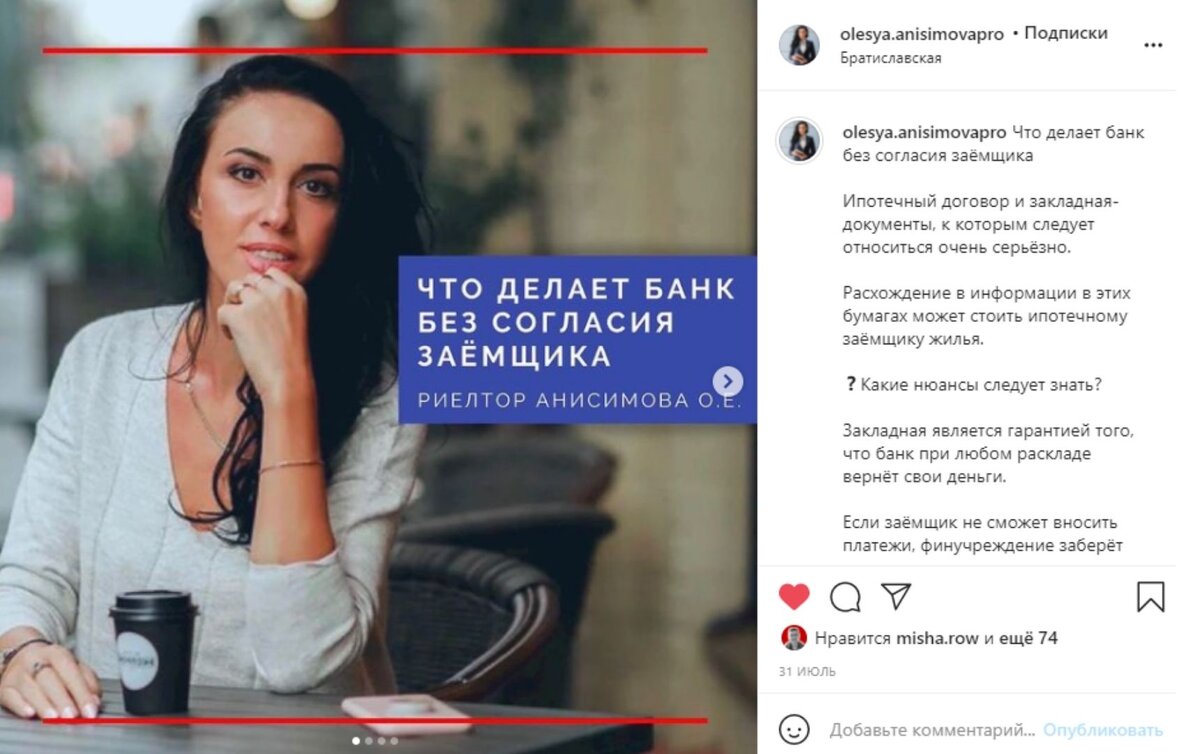The height and width of the screenshot is (754, 1200).
Task: Click the caption username olesya.anisimovapro
Action: click(x=924, y=132)
